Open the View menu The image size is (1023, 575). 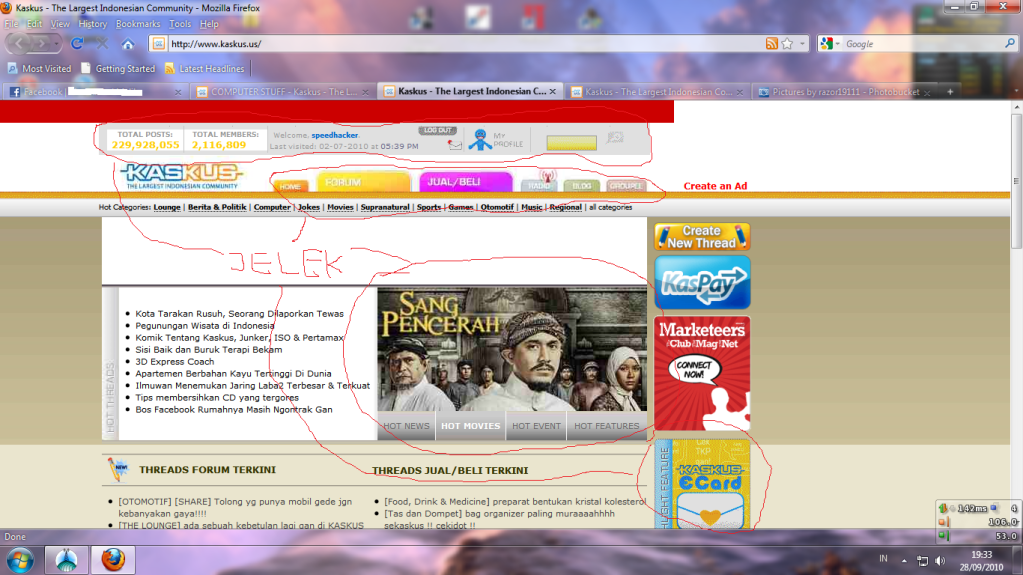[60, 23]
